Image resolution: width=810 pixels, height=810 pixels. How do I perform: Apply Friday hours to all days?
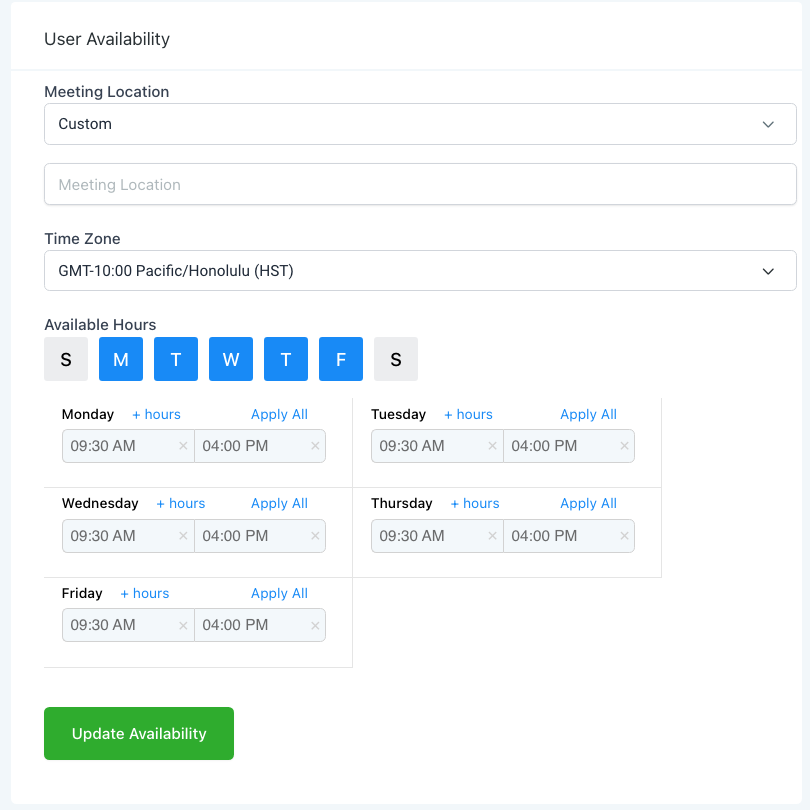tap(279, 594)
